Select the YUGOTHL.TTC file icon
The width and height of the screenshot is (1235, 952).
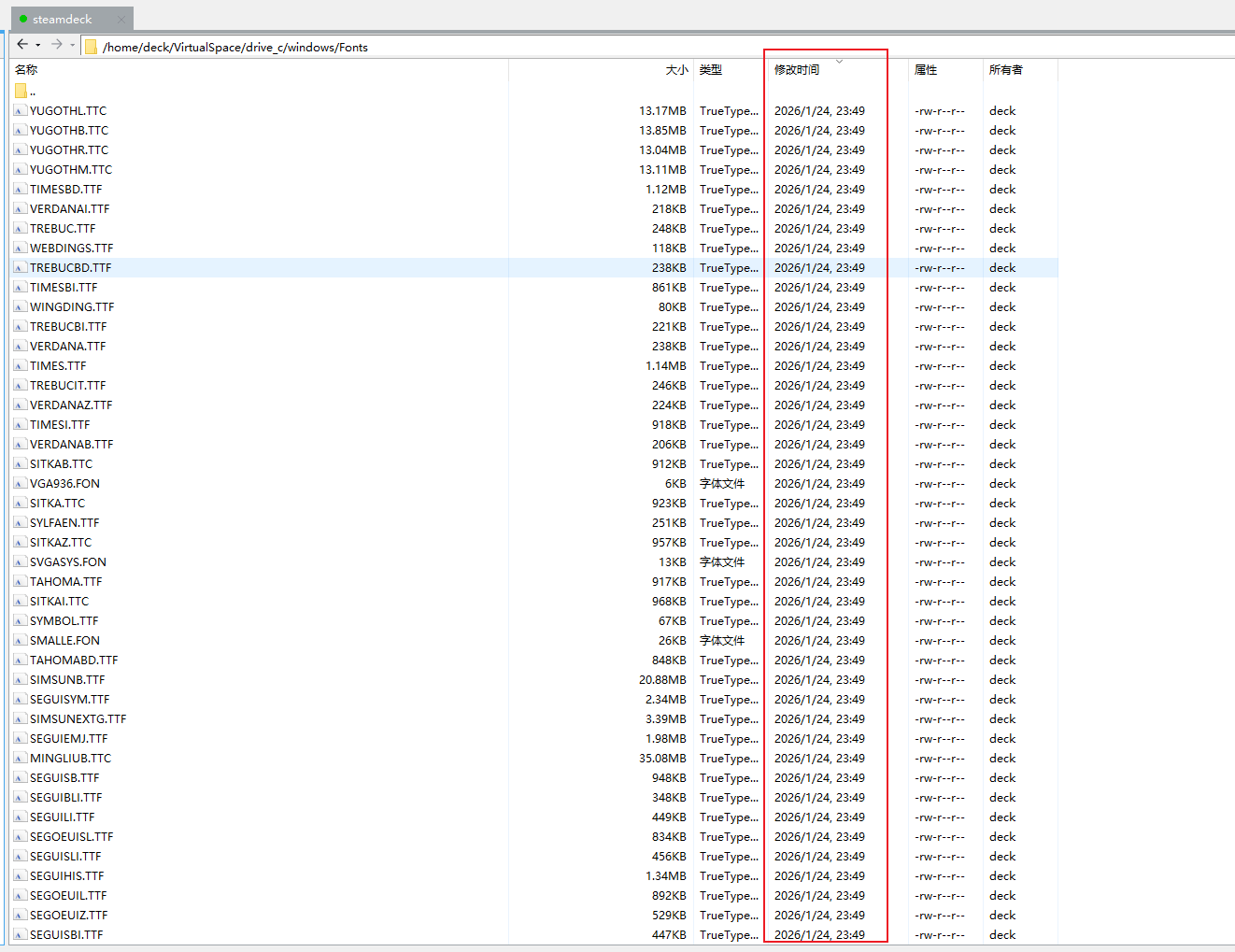coord(20,110)
